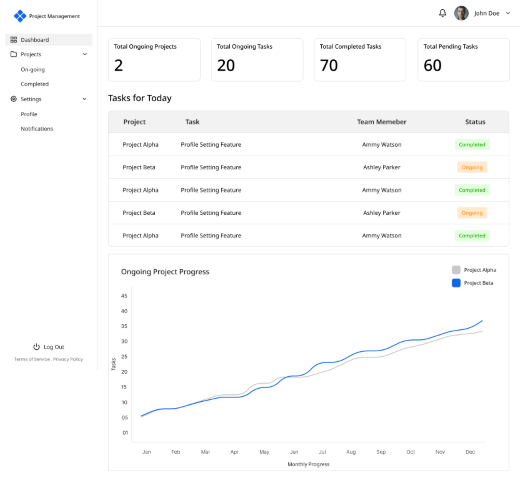The width and height of the screenshot is (520, 480).
Task: Click the Settings gear icon
Action: point(14,99)
